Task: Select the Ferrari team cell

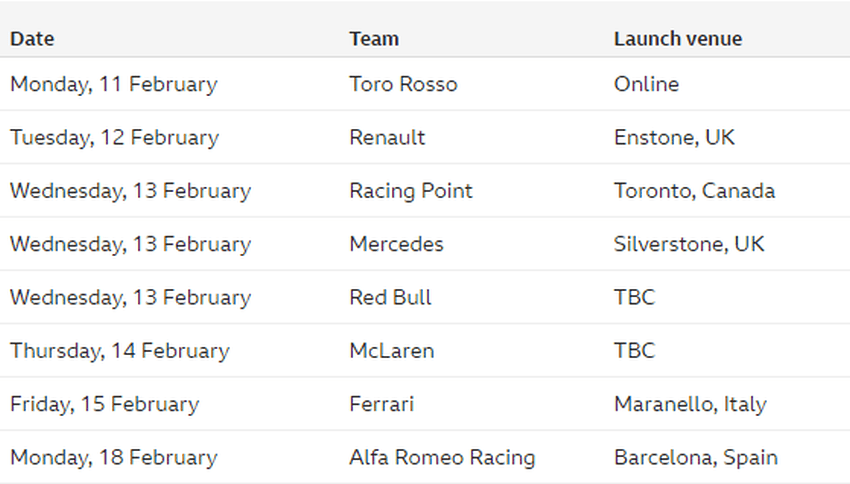Action: pyautogui.click(x=382, y=404)
